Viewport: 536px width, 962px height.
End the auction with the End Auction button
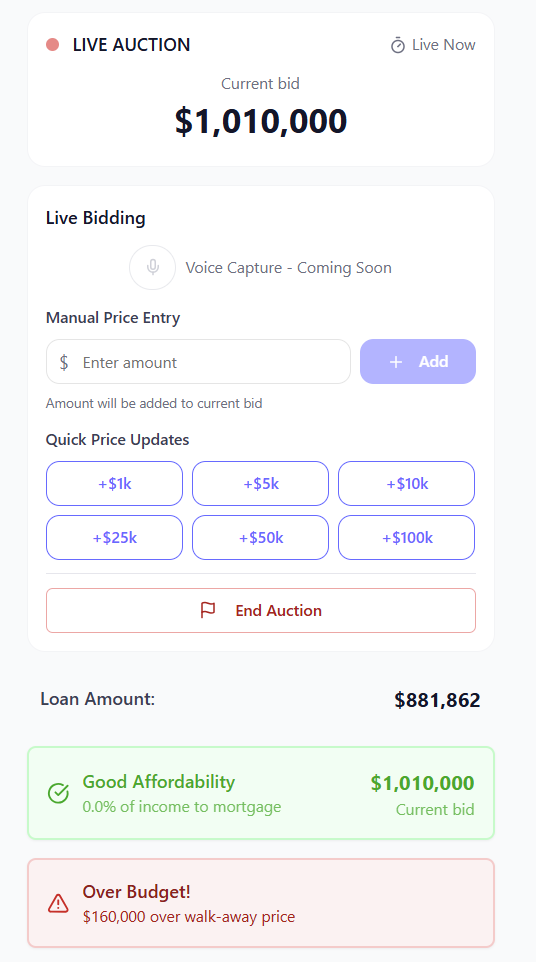point(261,610)
